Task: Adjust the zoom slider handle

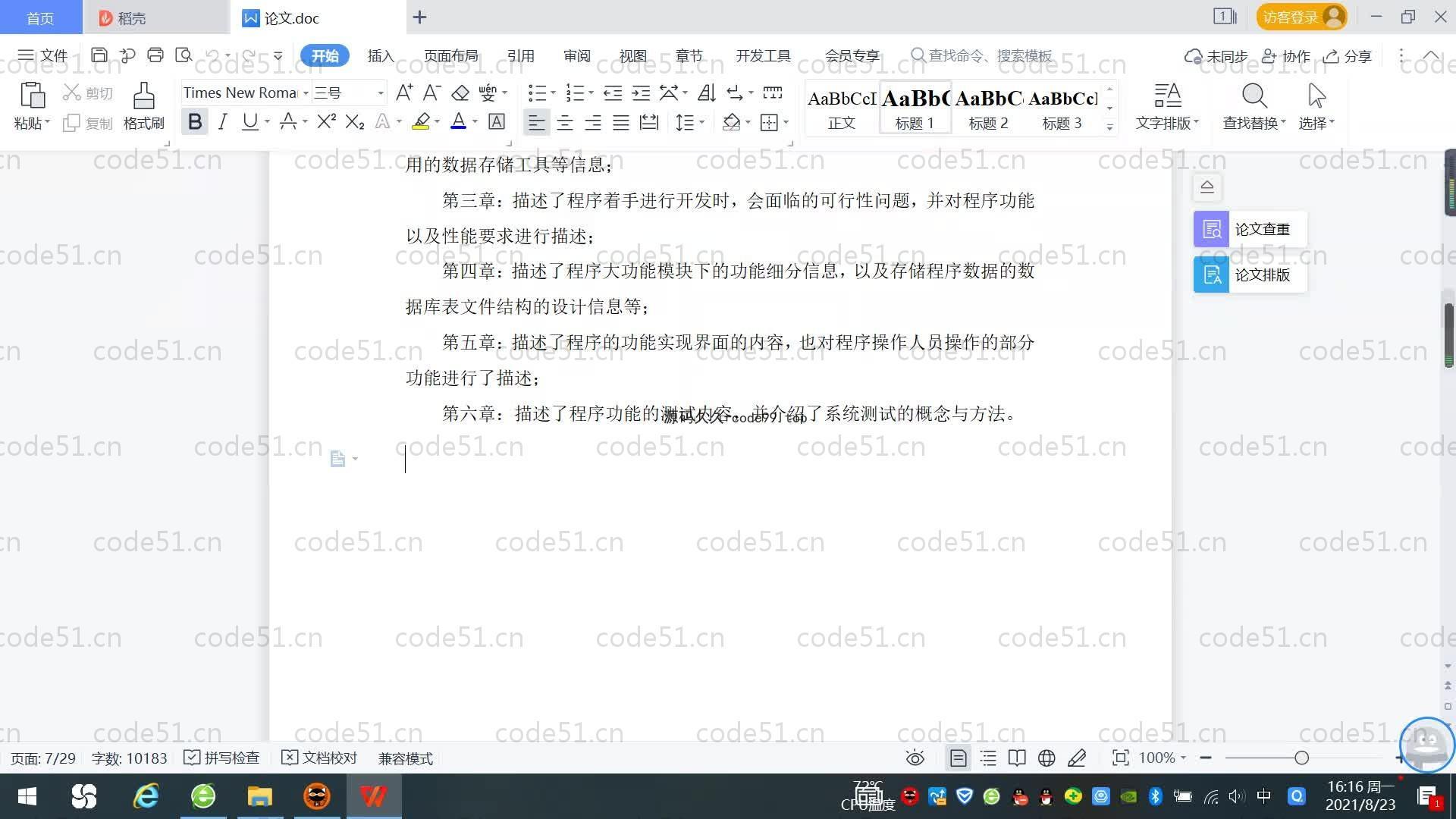Action: pyautogui.click(x=1302, y=758)
